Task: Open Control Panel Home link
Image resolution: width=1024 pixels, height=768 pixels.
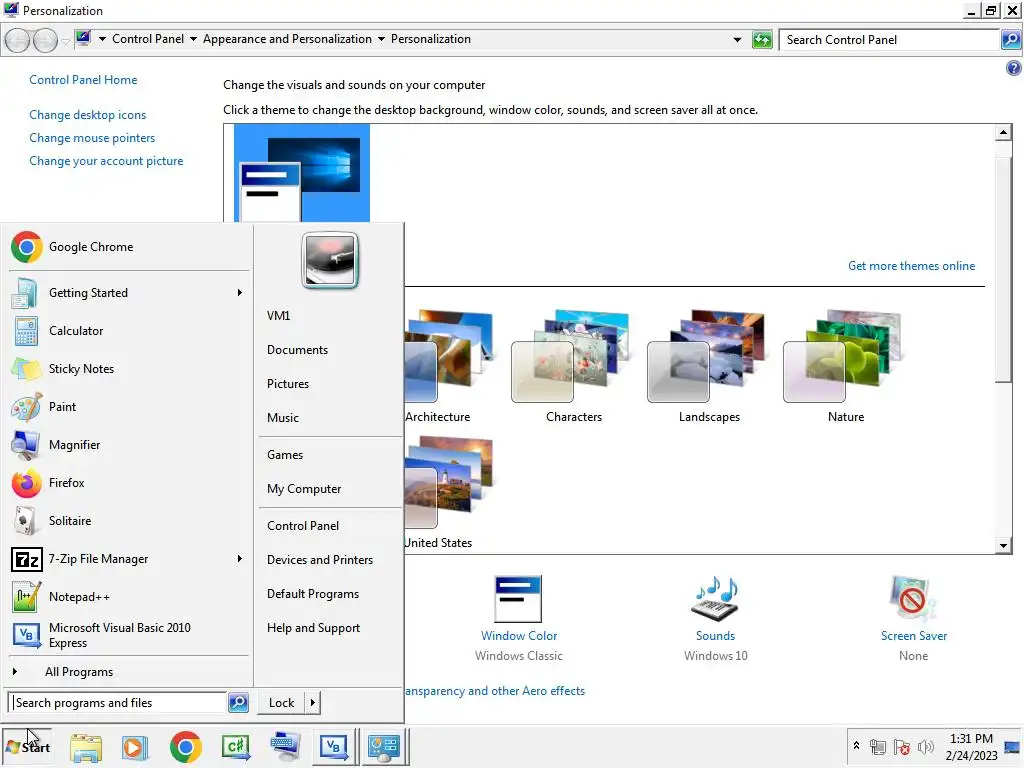Action: click(x=83, y=80)
